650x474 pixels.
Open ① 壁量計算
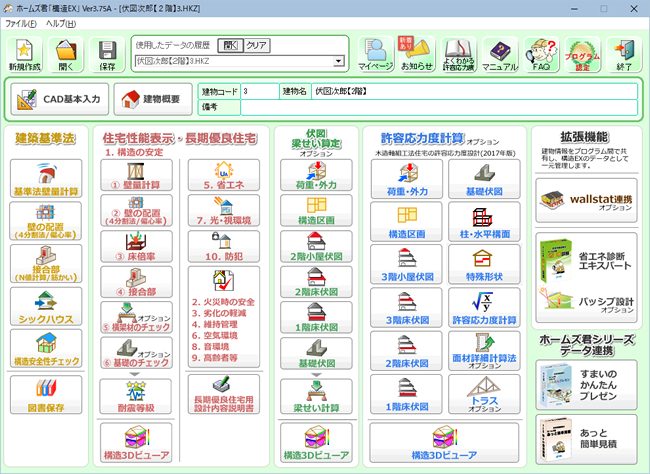(x=136, y=175)
